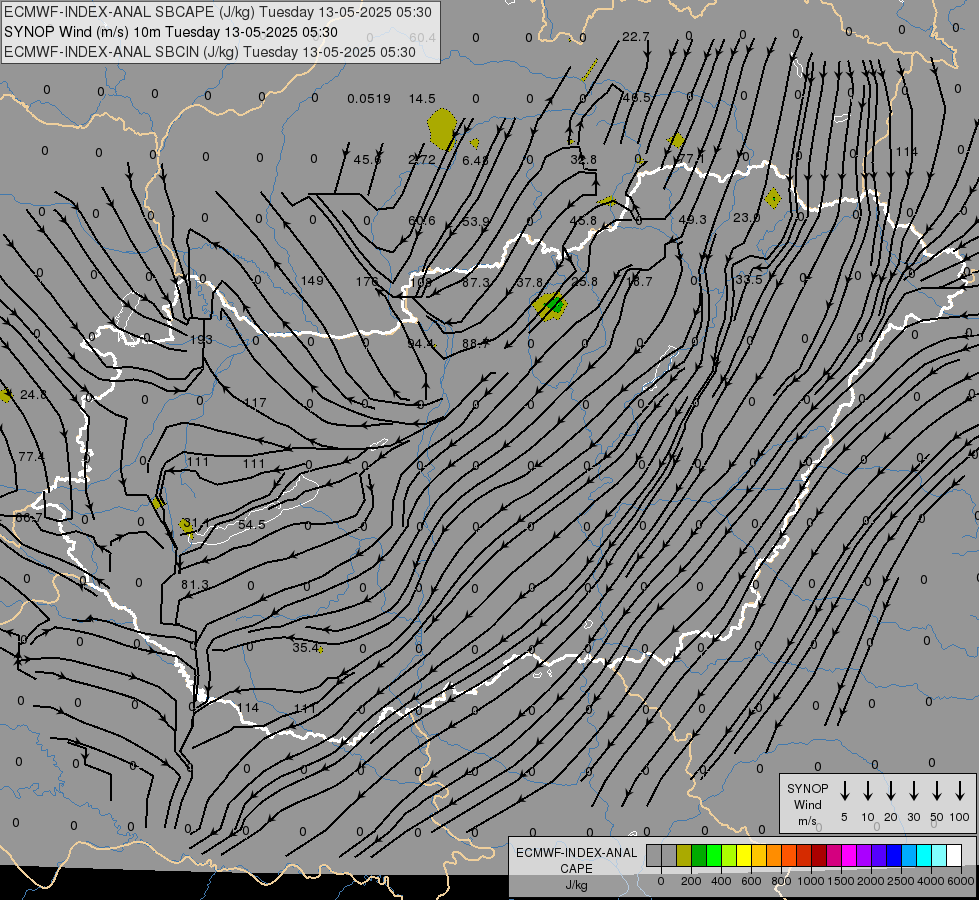Click the map value 49.3

coord(692,220)
